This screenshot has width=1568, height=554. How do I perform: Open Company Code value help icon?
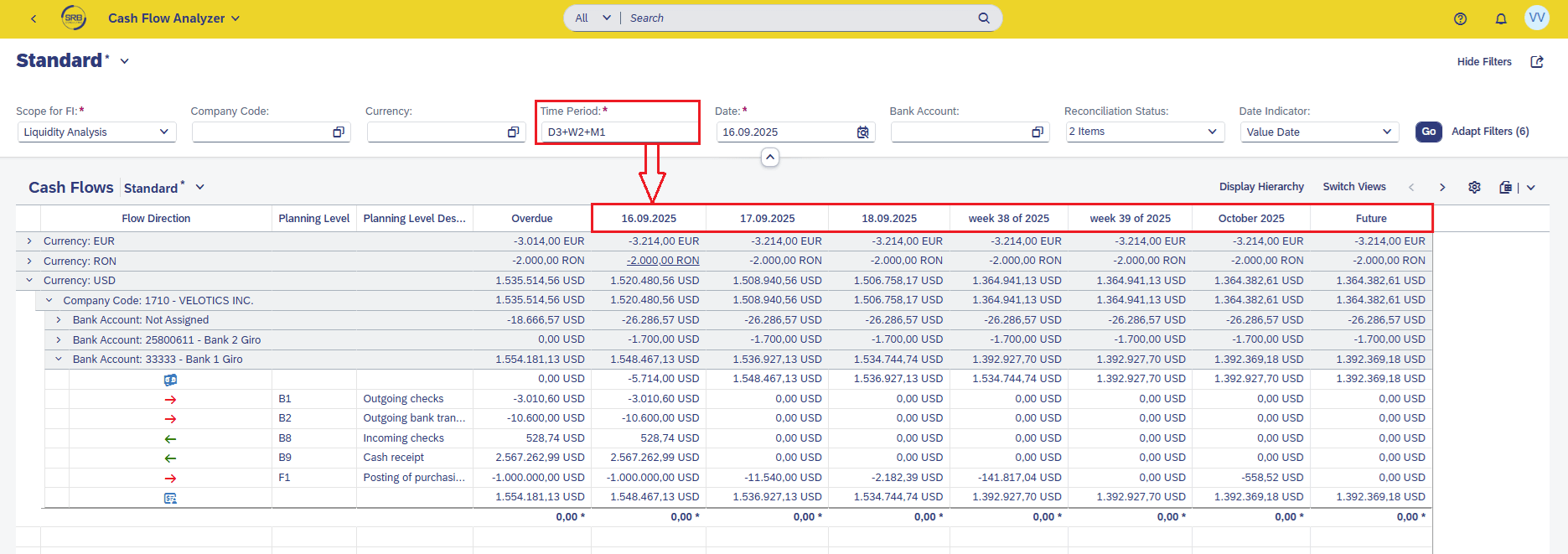tap(339, 132)
